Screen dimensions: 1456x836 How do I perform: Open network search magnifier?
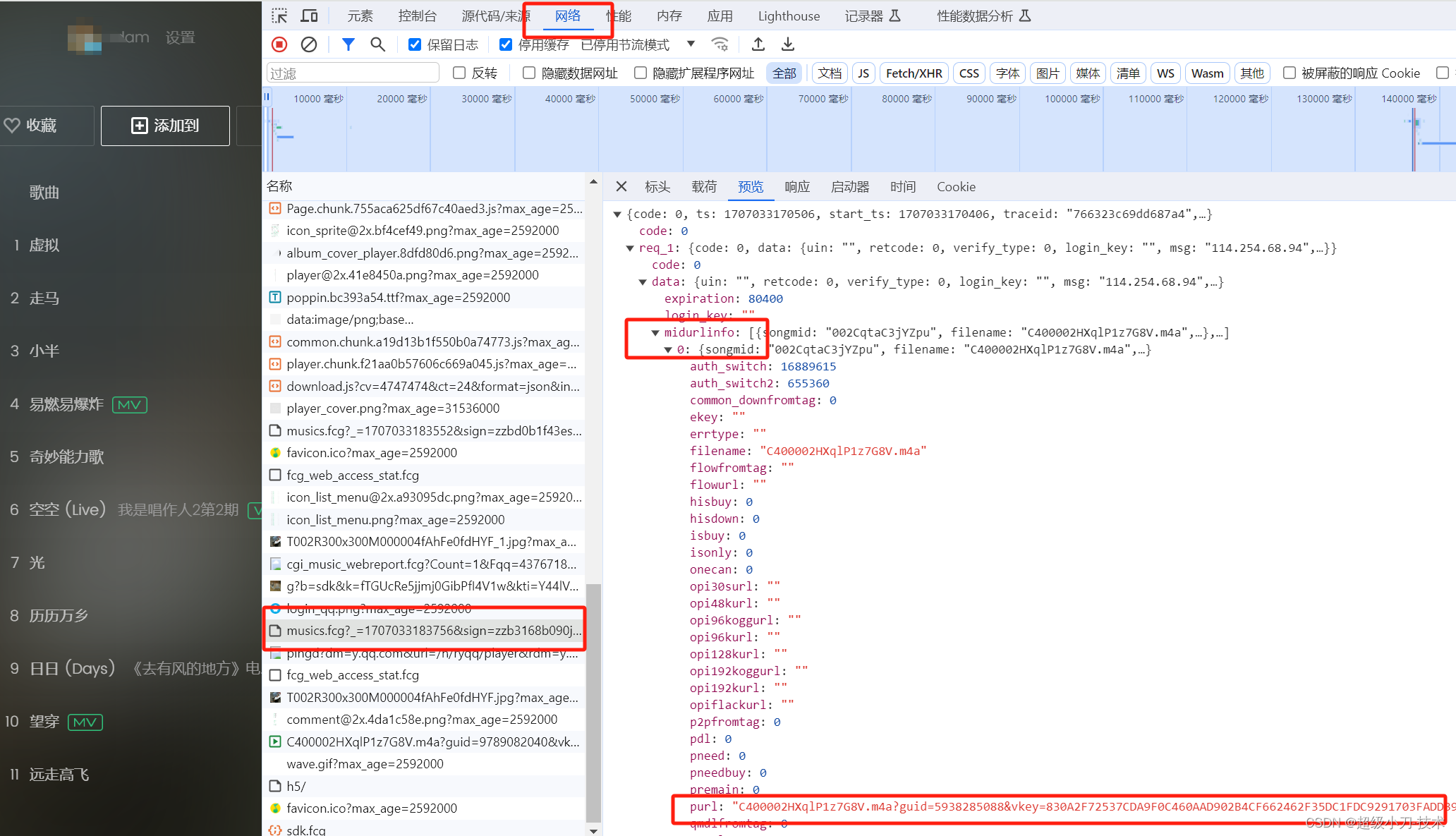(x=377, y=44)
